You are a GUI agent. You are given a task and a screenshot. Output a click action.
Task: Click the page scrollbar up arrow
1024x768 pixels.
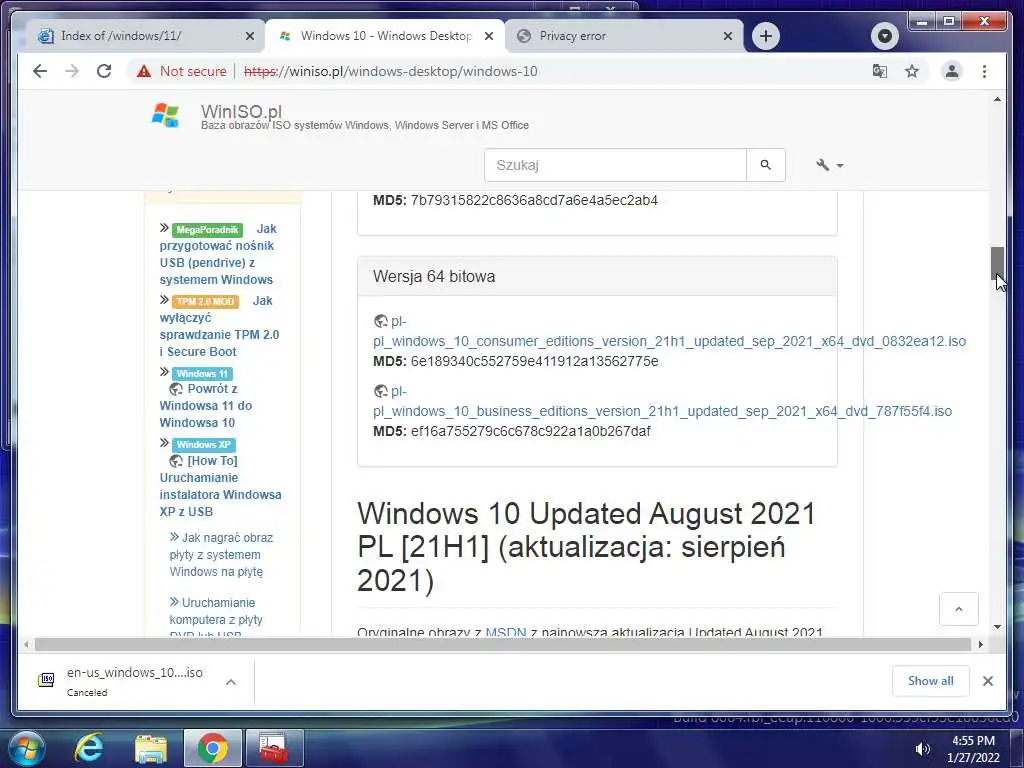pos(997,100)
